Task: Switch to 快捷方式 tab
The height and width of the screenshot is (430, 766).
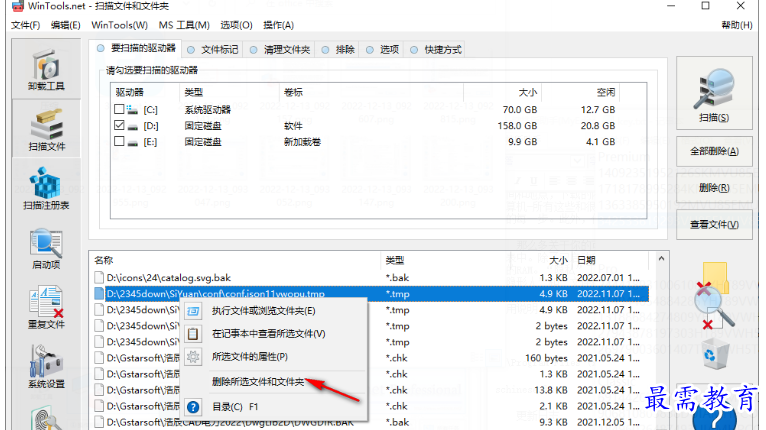Action: (x=436, y=49)
